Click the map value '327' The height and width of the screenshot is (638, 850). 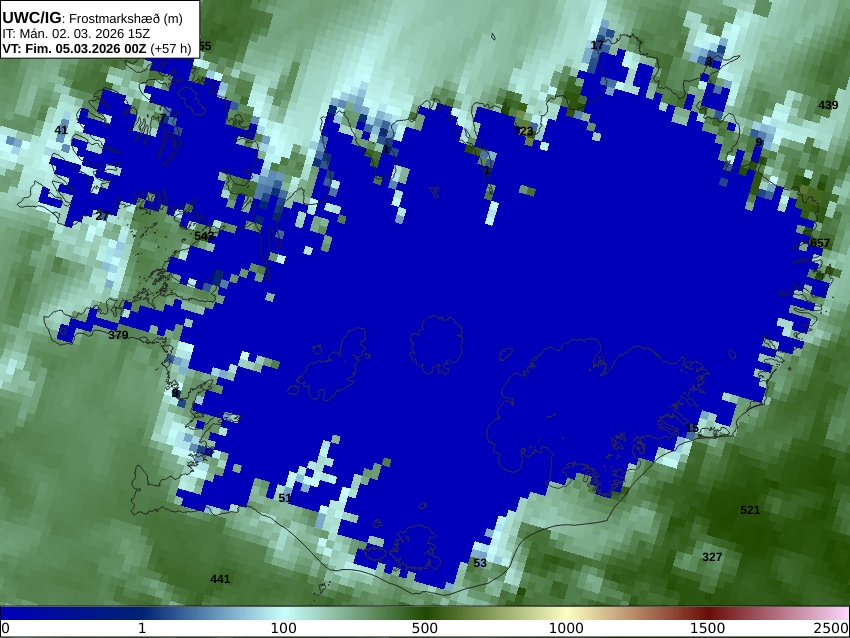tap(712, 557)
